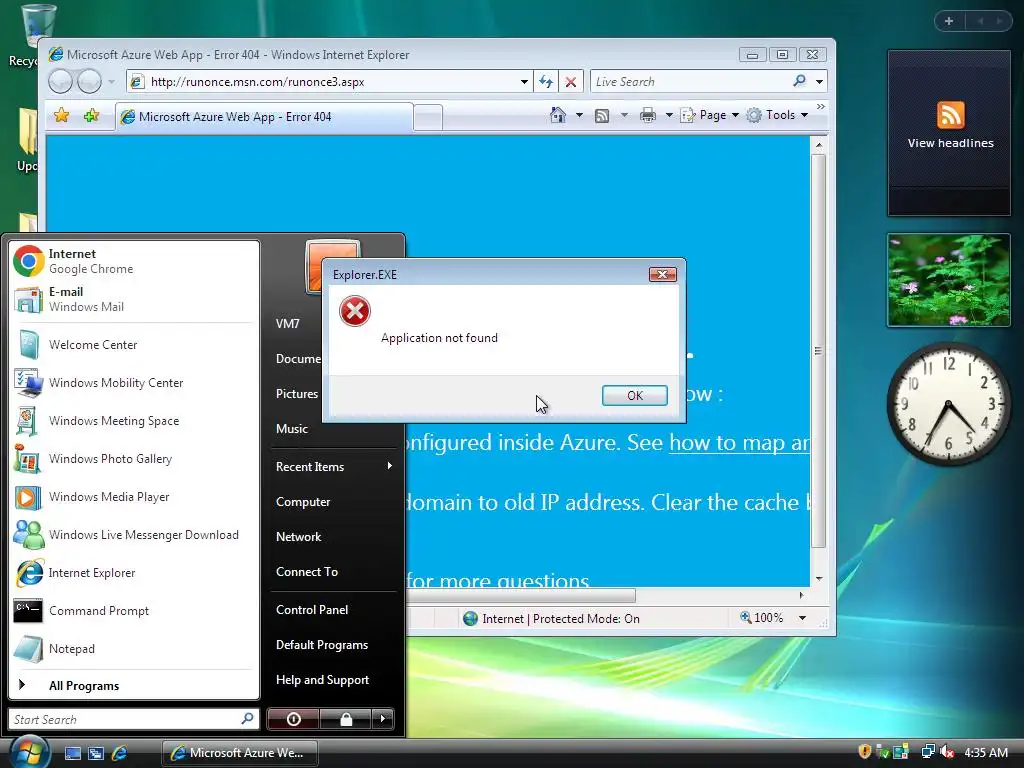Open the Favorites Center star

61,116
